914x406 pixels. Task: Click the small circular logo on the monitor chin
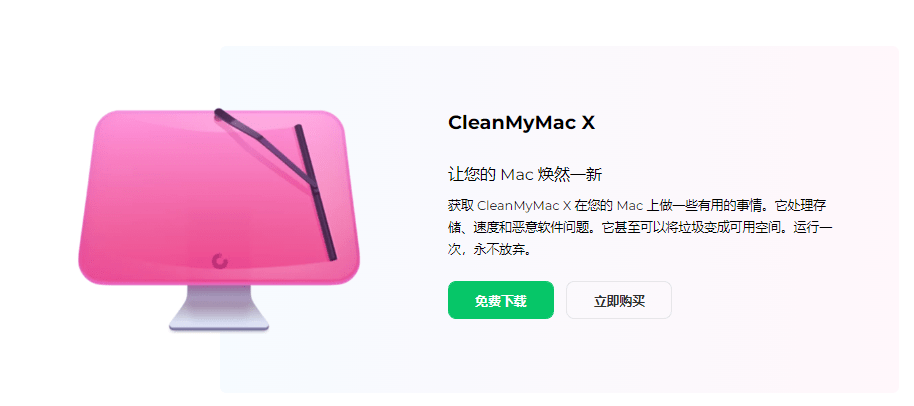pos(220,262)
